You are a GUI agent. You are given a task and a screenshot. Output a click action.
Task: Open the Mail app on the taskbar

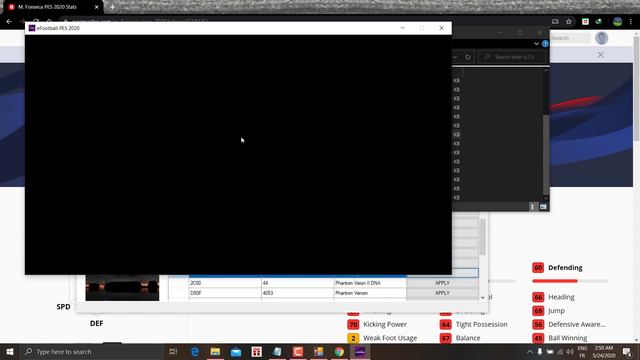236,351
